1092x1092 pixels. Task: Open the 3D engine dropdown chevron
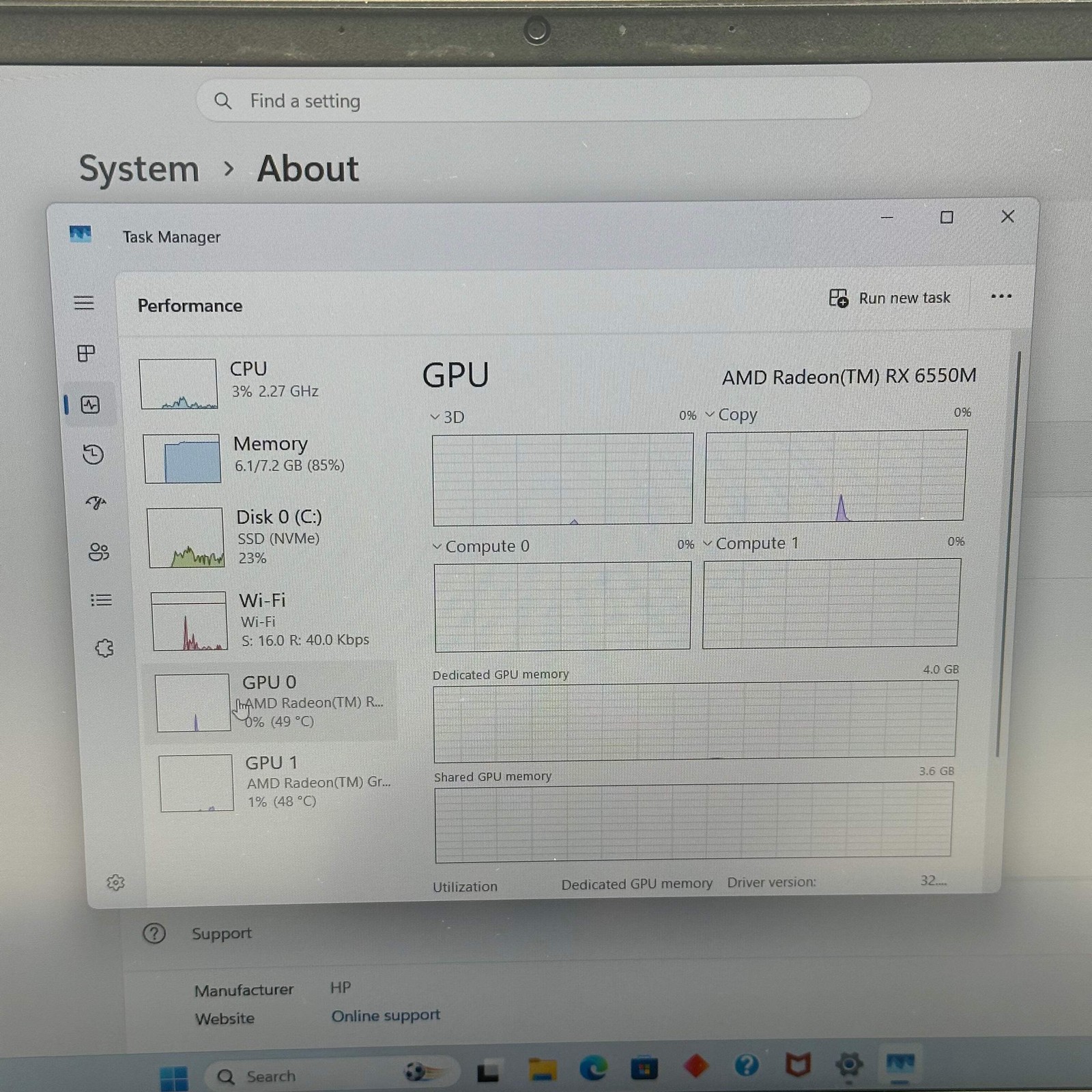(x=435, y=417)
